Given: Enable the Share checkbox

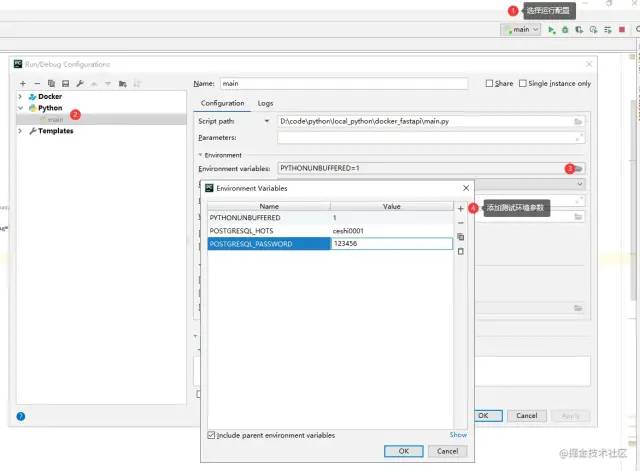Looking at the screenshot, I should (x=489, y=83).
